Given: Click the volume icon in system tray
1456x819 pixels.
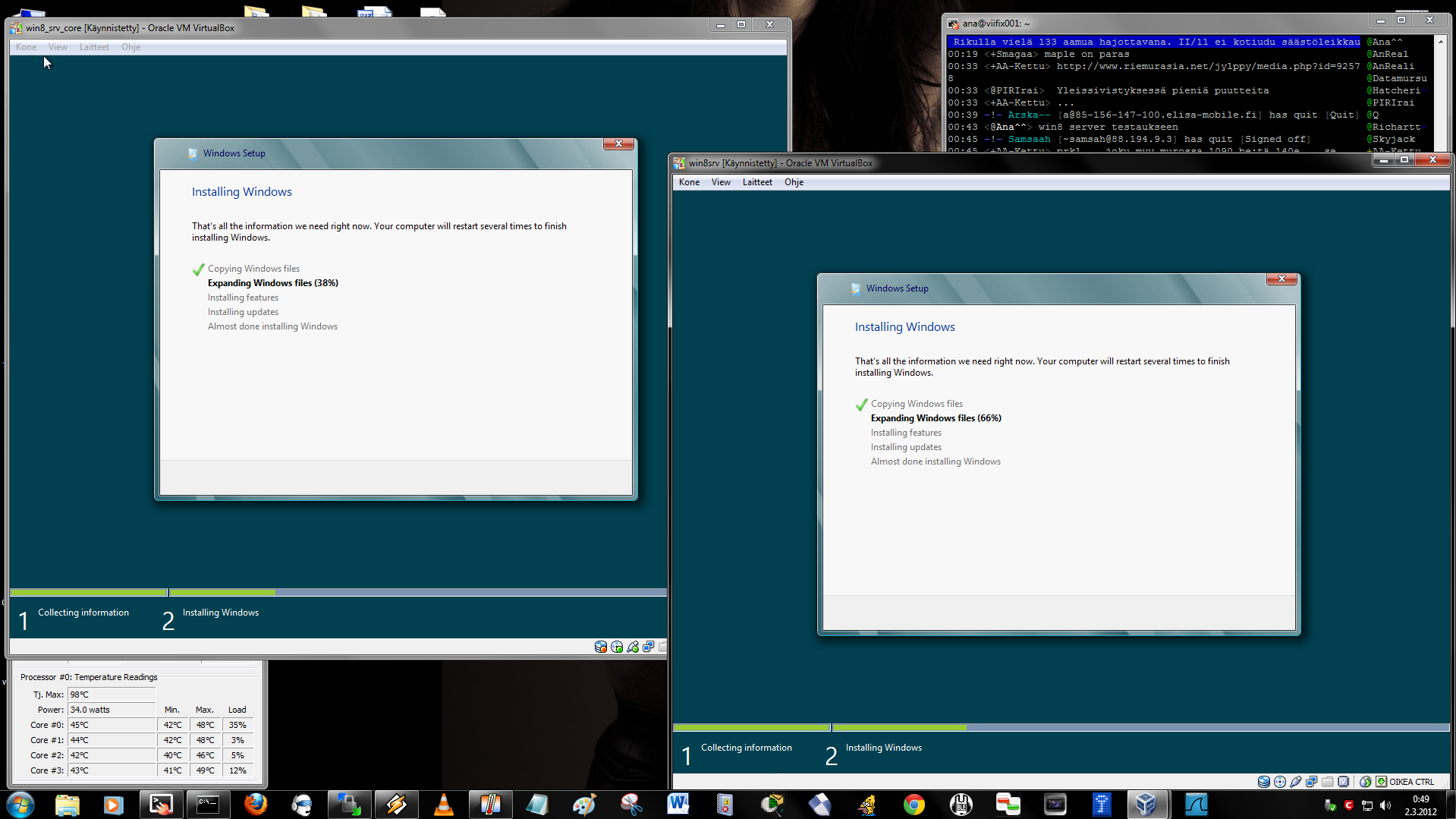Looking at the screenshot, I should click(x=1385, y=805).
